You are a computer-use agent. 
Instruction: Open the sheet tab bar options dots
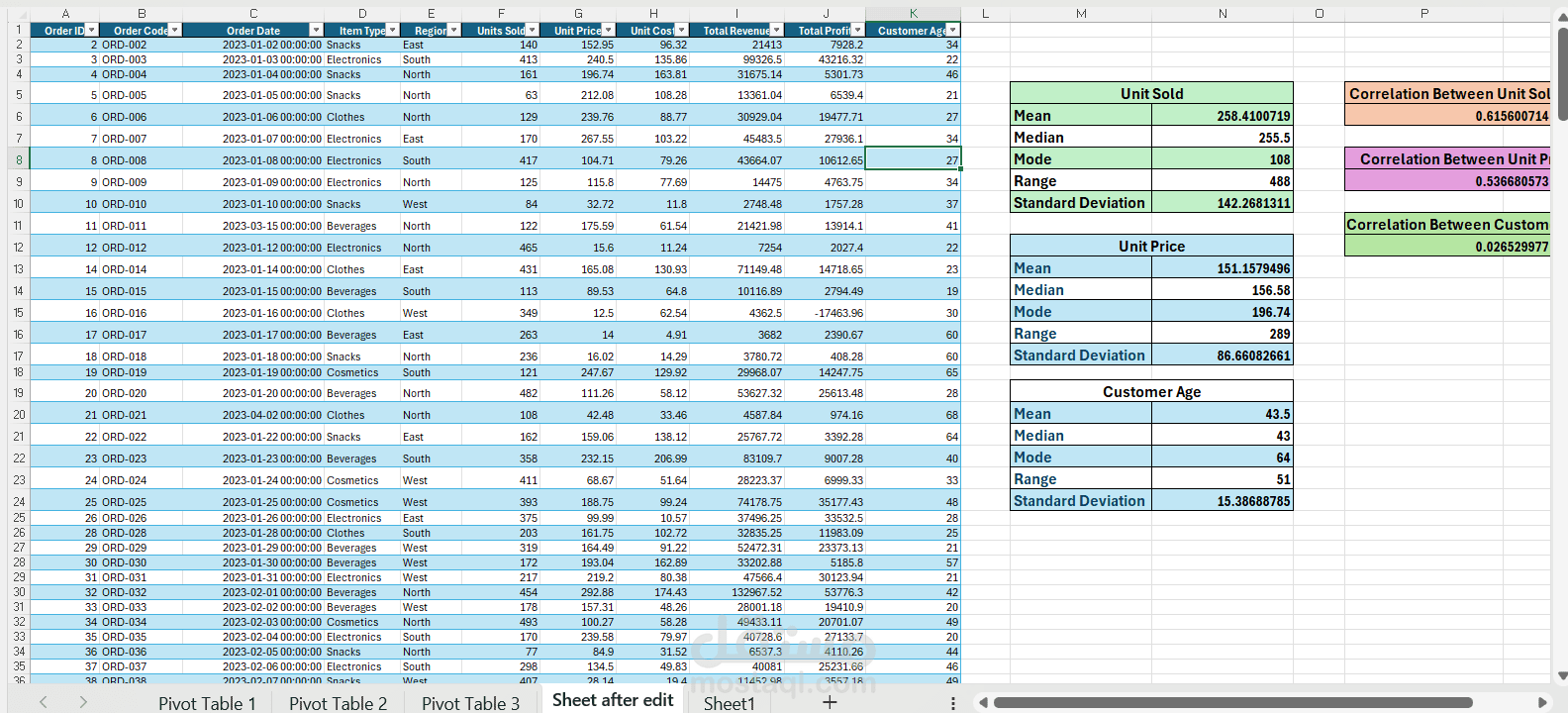click(953, 703)
